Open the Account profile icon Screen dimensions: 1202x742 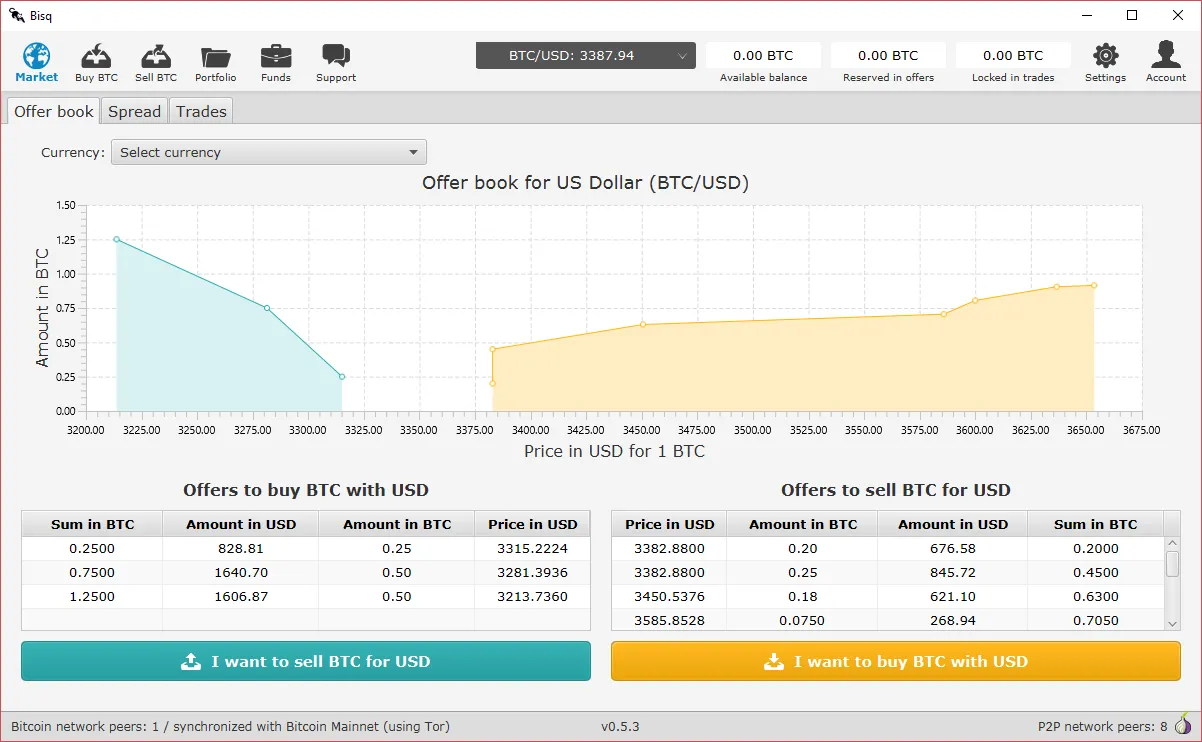tap(1166, 55)
